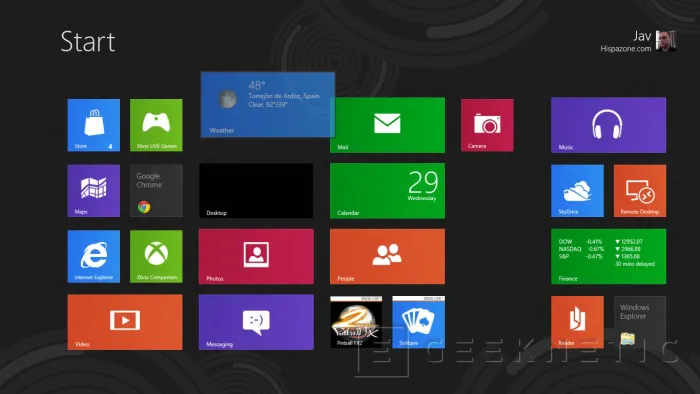Launch Xbox LIVE Games tile
Viewport: 700px width, 394px height.
pos(156,125)
